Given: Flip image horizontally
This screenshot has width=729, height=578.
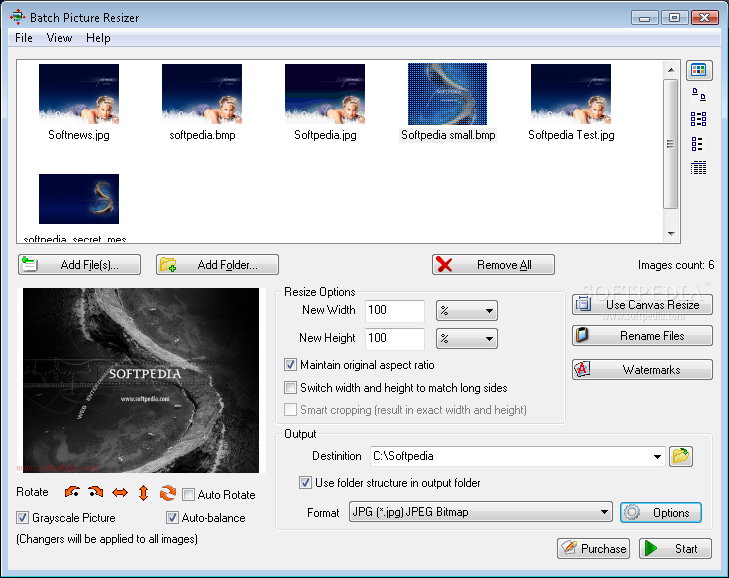Looking at the screenshot, I should 120,492.
